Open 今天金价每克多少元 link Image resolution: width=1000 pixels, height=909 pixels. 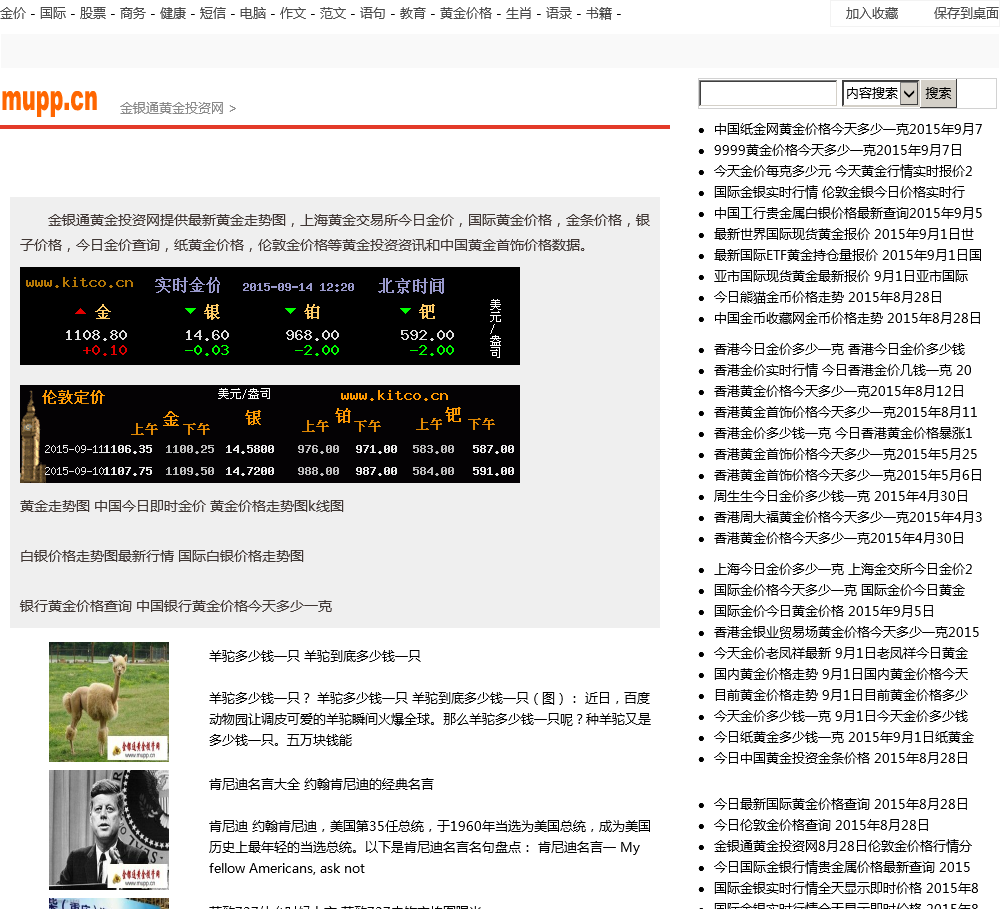tap(843, 171)
